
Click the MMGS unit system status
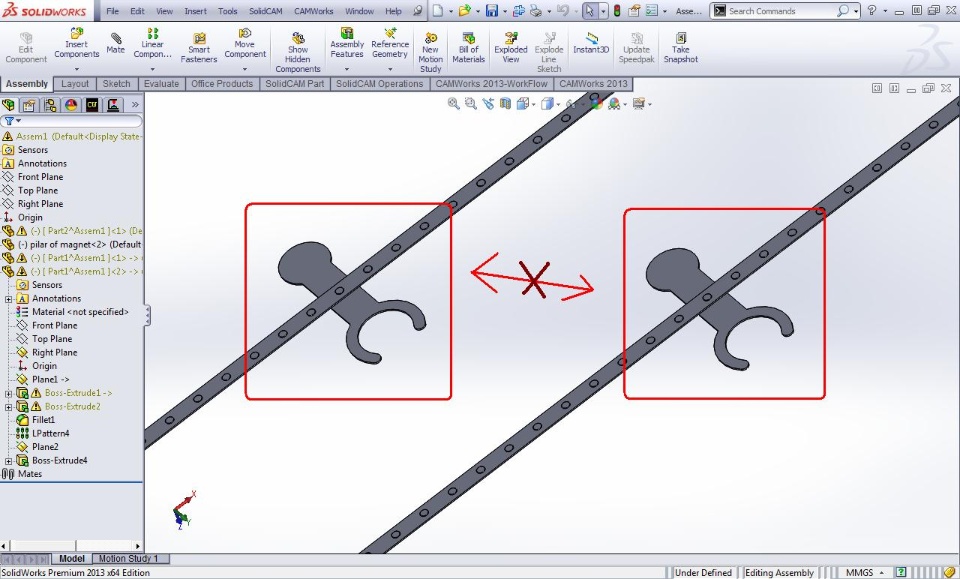click(x=859, y=573)
